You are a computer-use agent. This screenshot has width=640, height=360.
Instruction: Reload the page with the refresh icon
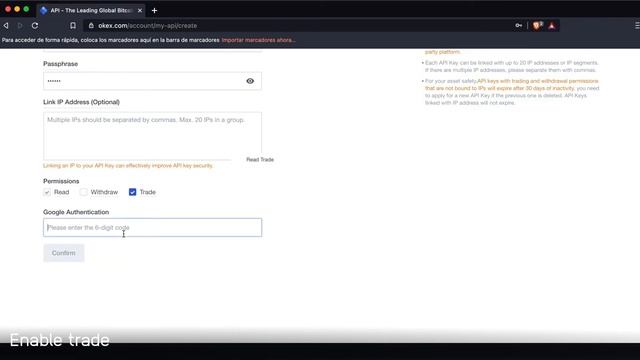[35, 25]
